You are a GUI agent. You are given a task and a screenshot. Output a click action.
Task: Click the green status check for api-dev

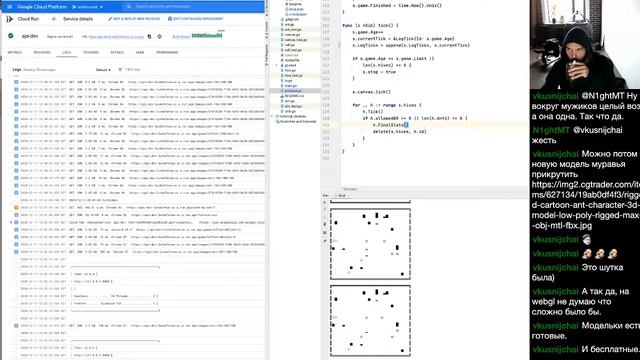pos(11,36)
